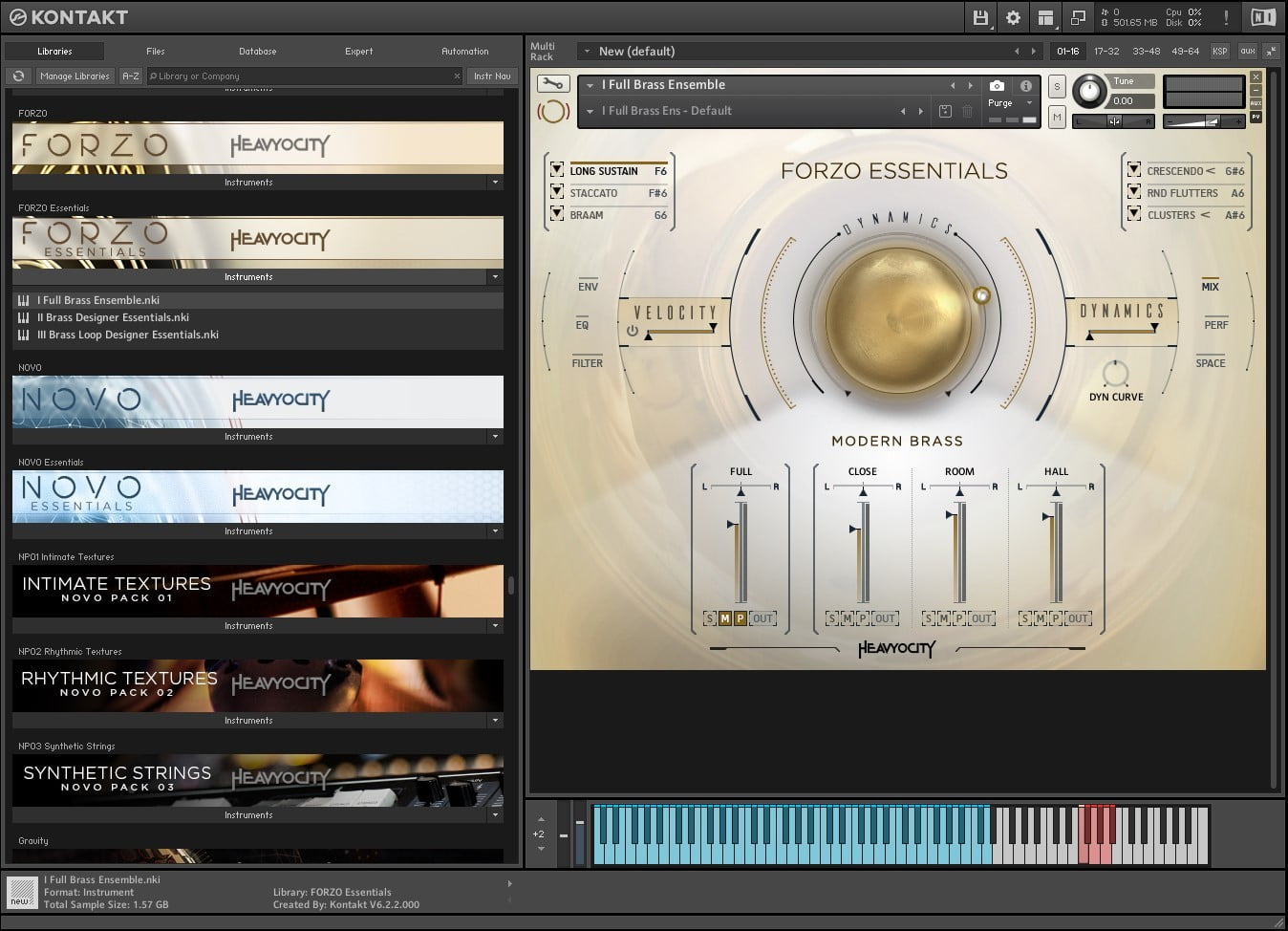
Task: Open the FILTER page
Action: click(x=588, y=363)
